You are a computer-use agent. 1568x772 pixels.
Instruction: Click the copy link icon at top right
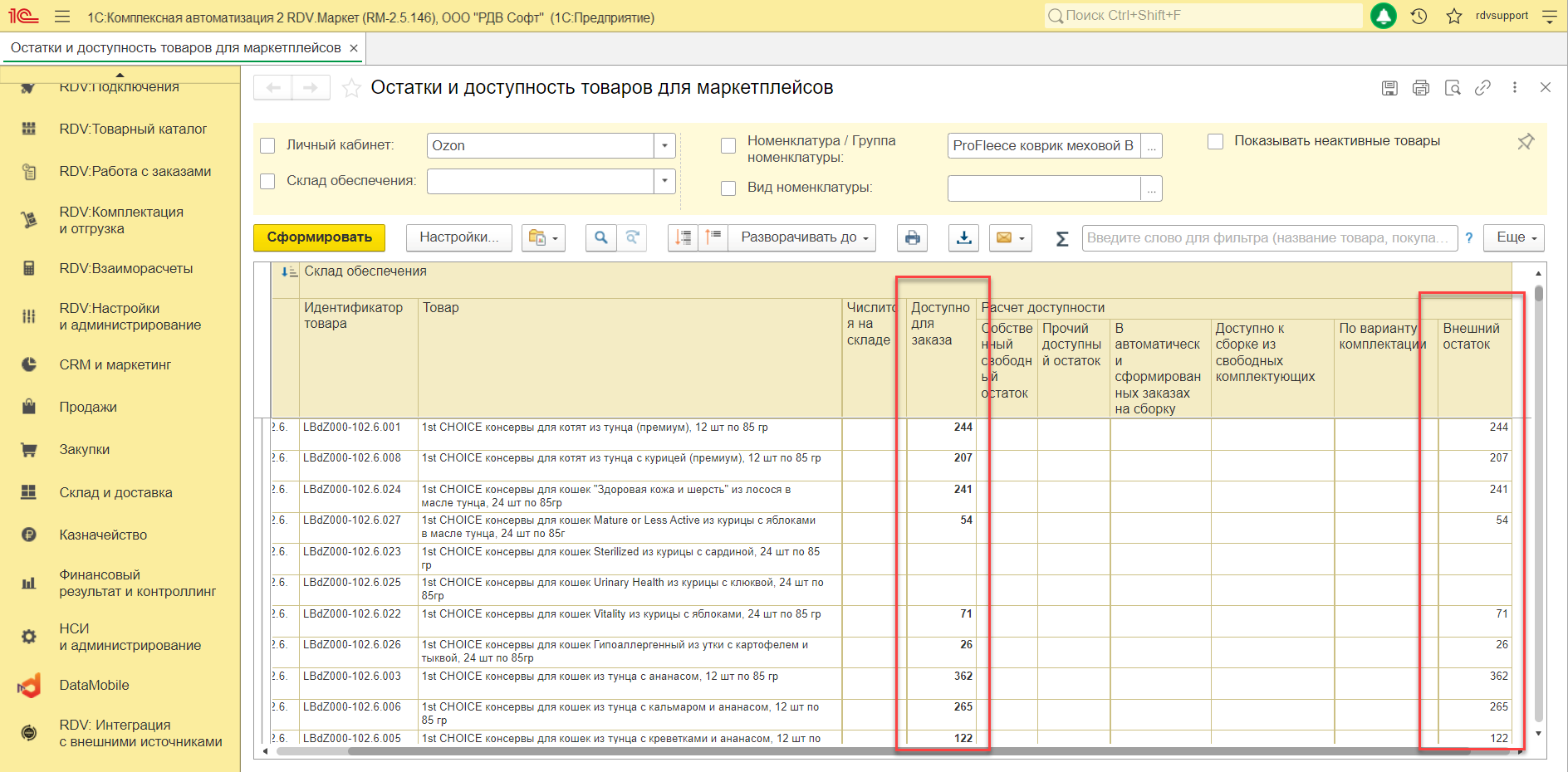pos(1482,88)
